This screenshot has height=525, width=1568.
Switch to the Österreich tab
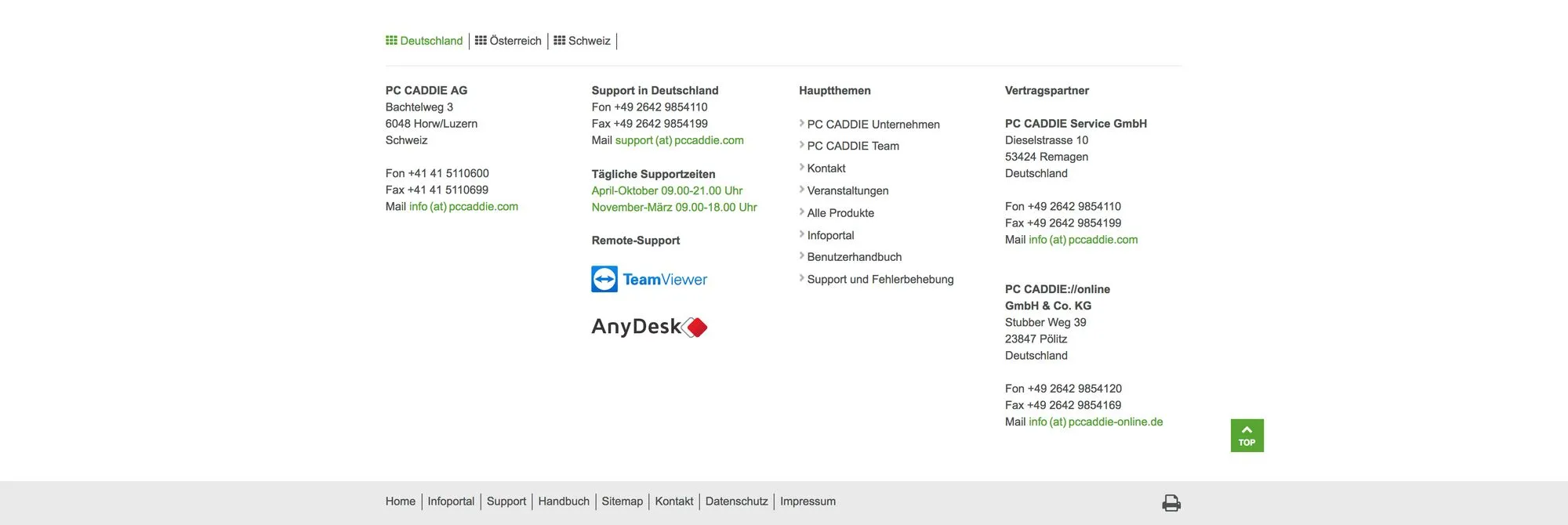point(508,41)
